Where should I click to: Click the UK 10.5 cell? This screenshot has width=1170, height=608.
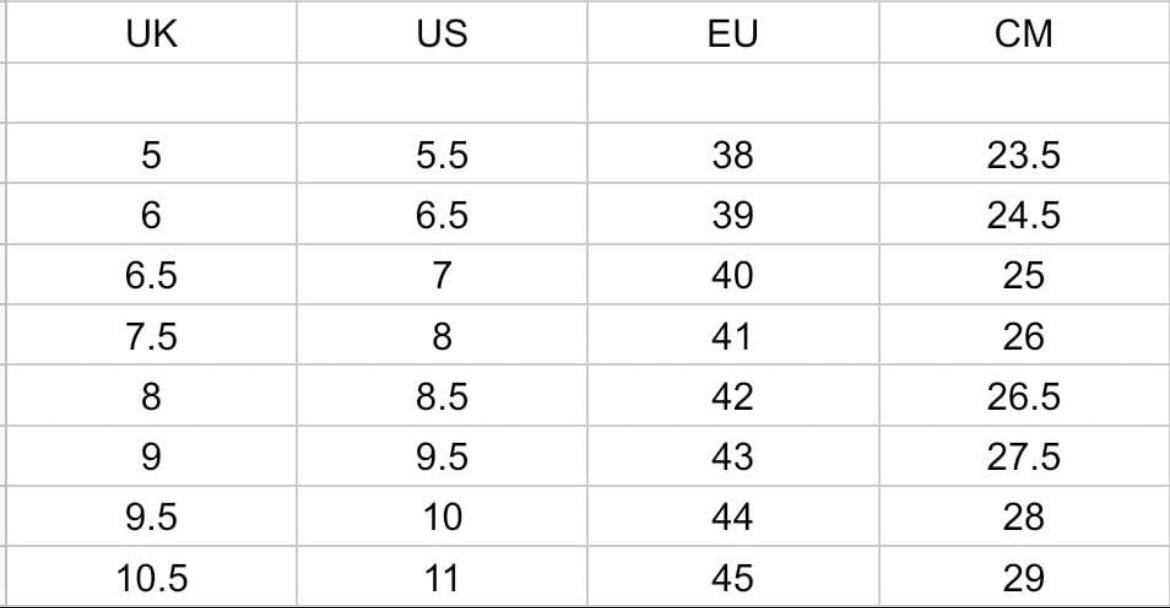pyautogui.click(x=152, y=578)
